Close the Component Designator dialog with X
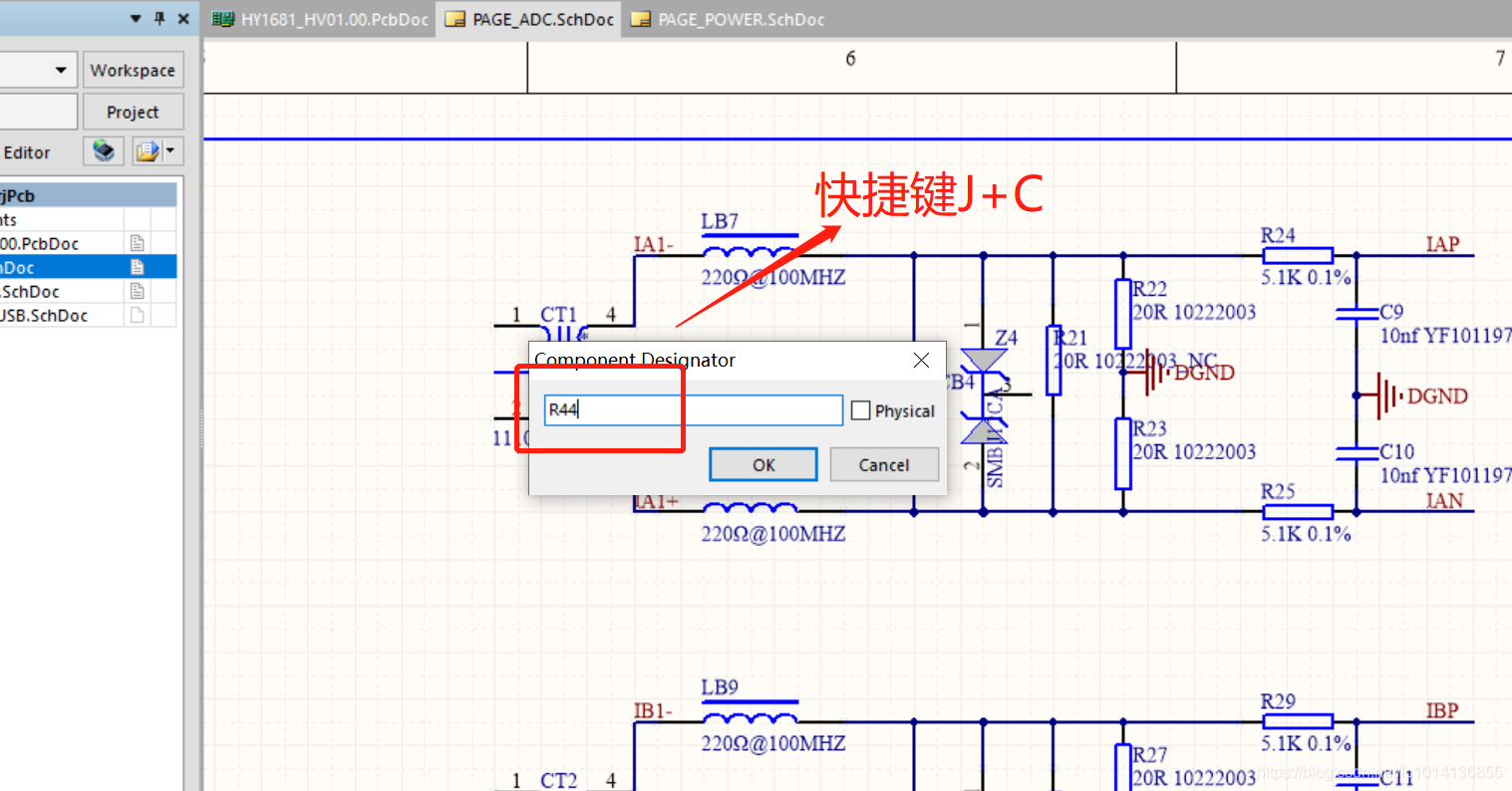Viewport: 1512px width, 791px height. pos(921,360)
